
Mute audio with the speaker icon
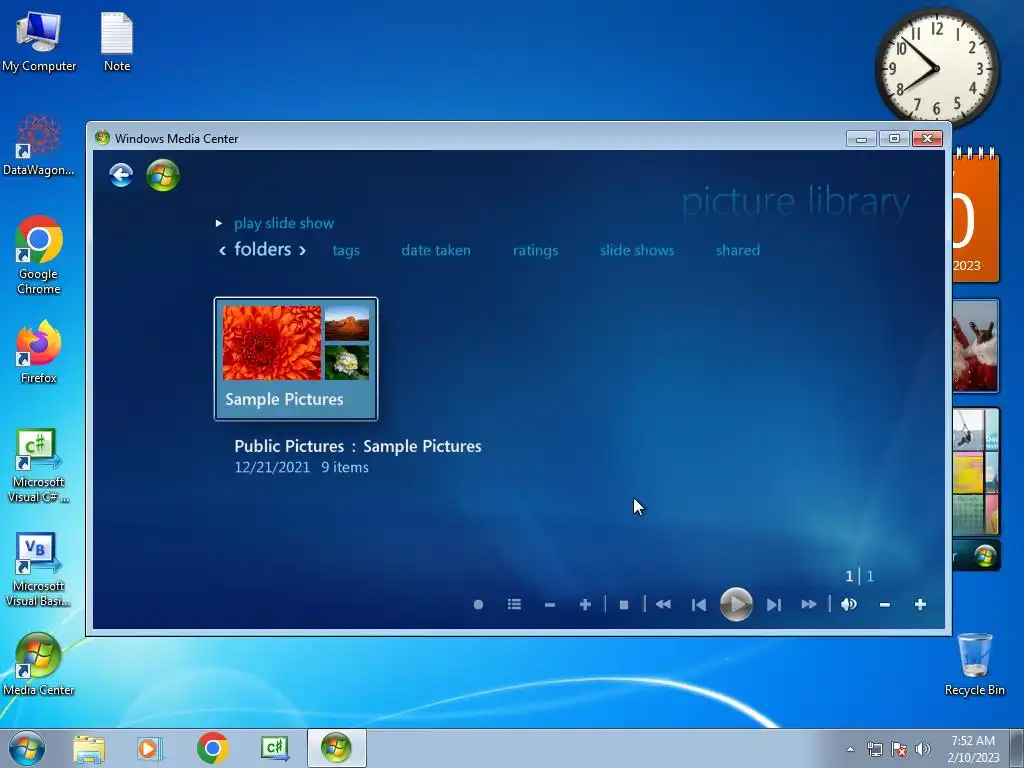tap(848, 605)
